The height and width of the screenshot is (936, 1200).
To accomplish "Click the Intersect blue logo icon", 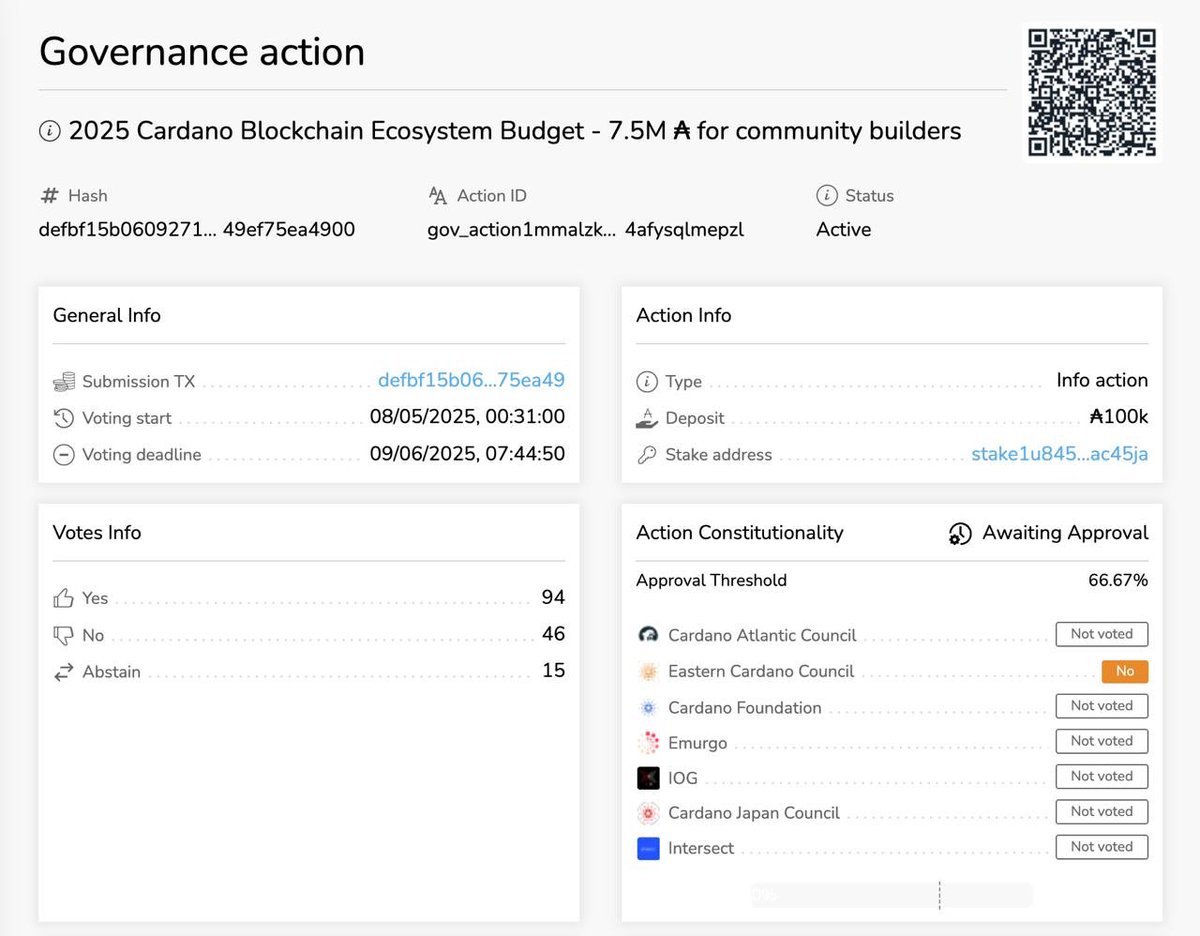I will pyautogui.click(x=648, y=848).
